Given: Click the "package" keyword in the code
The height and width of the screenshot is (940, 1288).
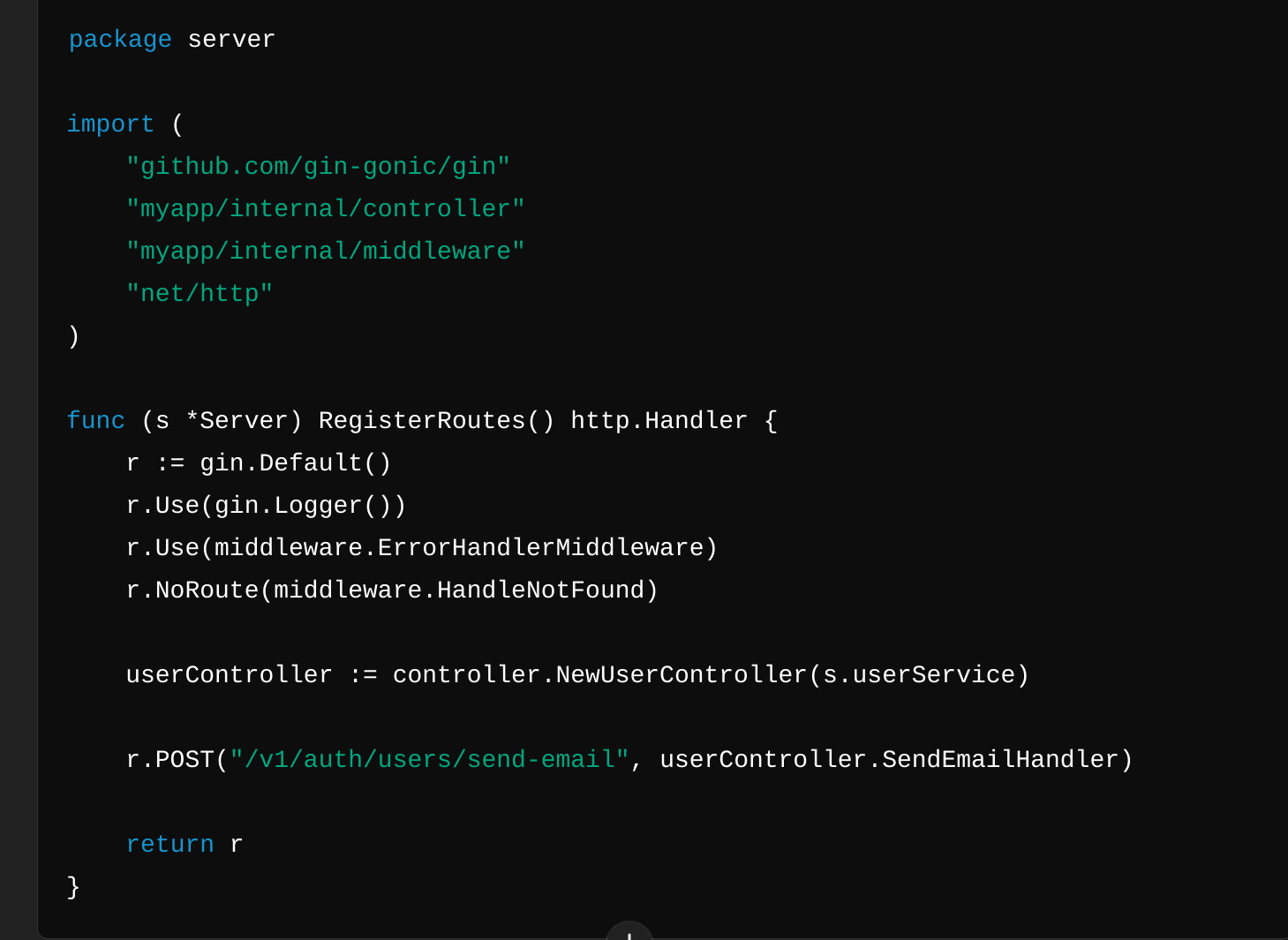Looking at the screenshot, I should pyautogui.click(x=120, y=40).
